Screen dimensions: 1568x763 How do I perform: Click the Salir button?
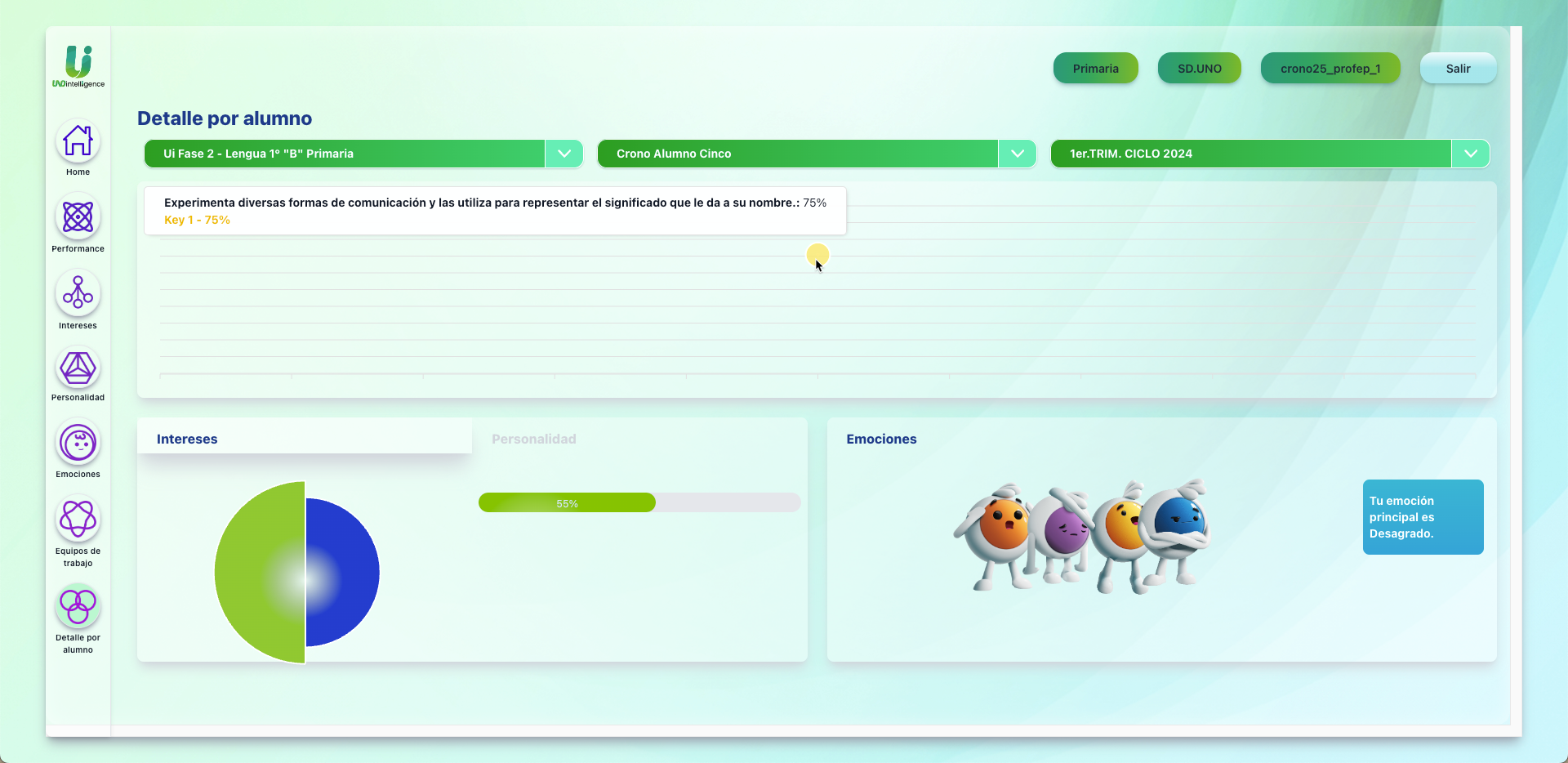1458,69
